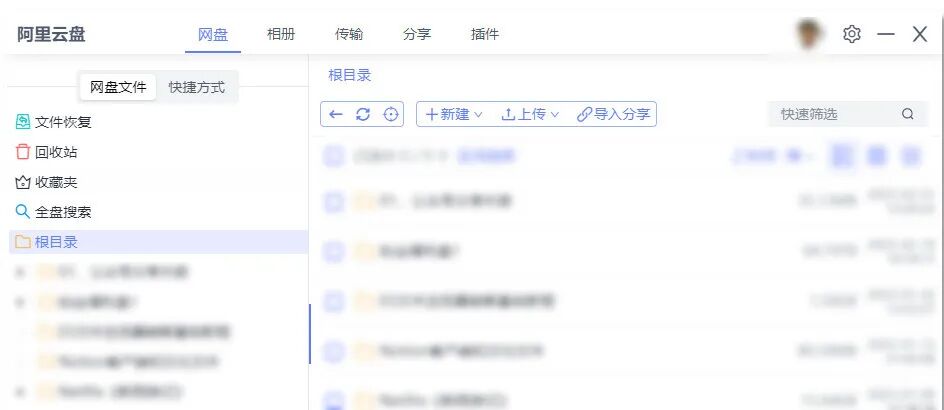944x410 pixels.
Task: Click the red recycle bin icon
Action: (x=23, y=152)
